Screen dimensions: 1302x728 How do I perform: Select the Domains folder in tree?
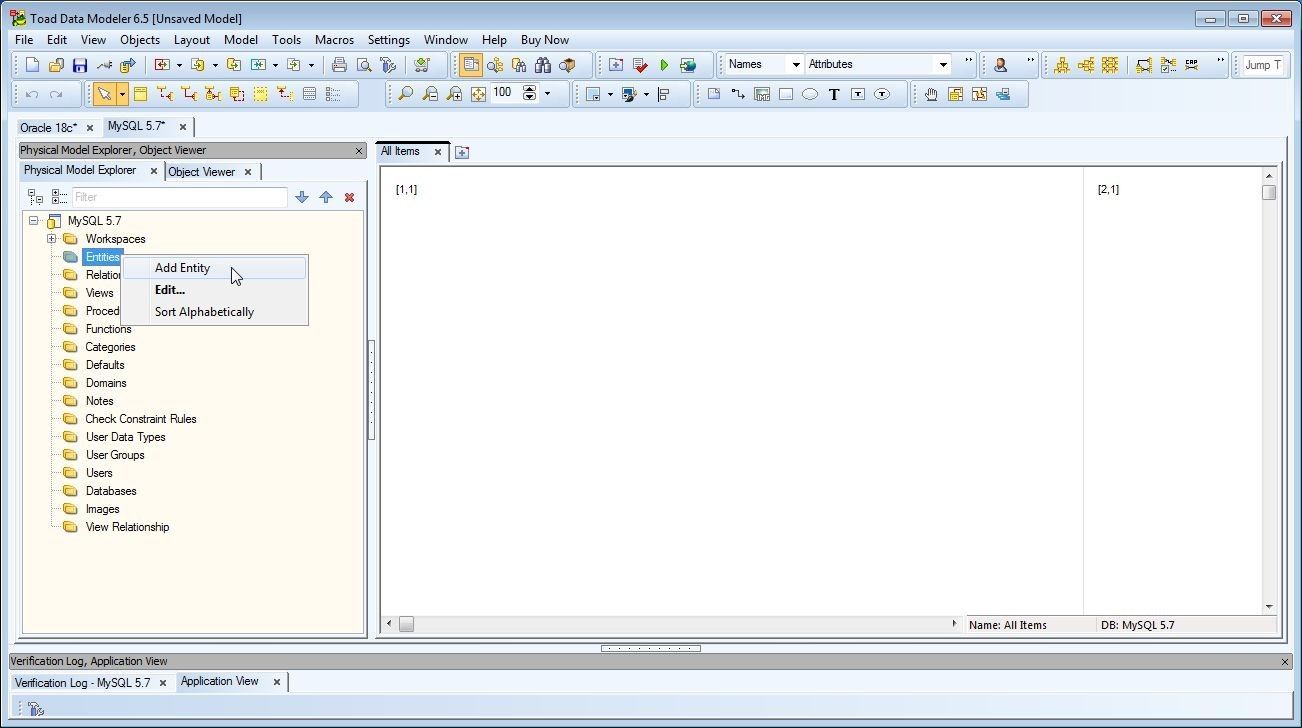[x=106, y=383]
